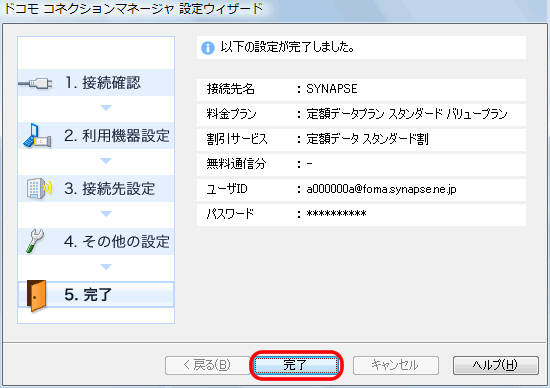
Task: Click the a000000a@foma.synapse.ne.jp user ID
Action: click(x=381, y=189)
